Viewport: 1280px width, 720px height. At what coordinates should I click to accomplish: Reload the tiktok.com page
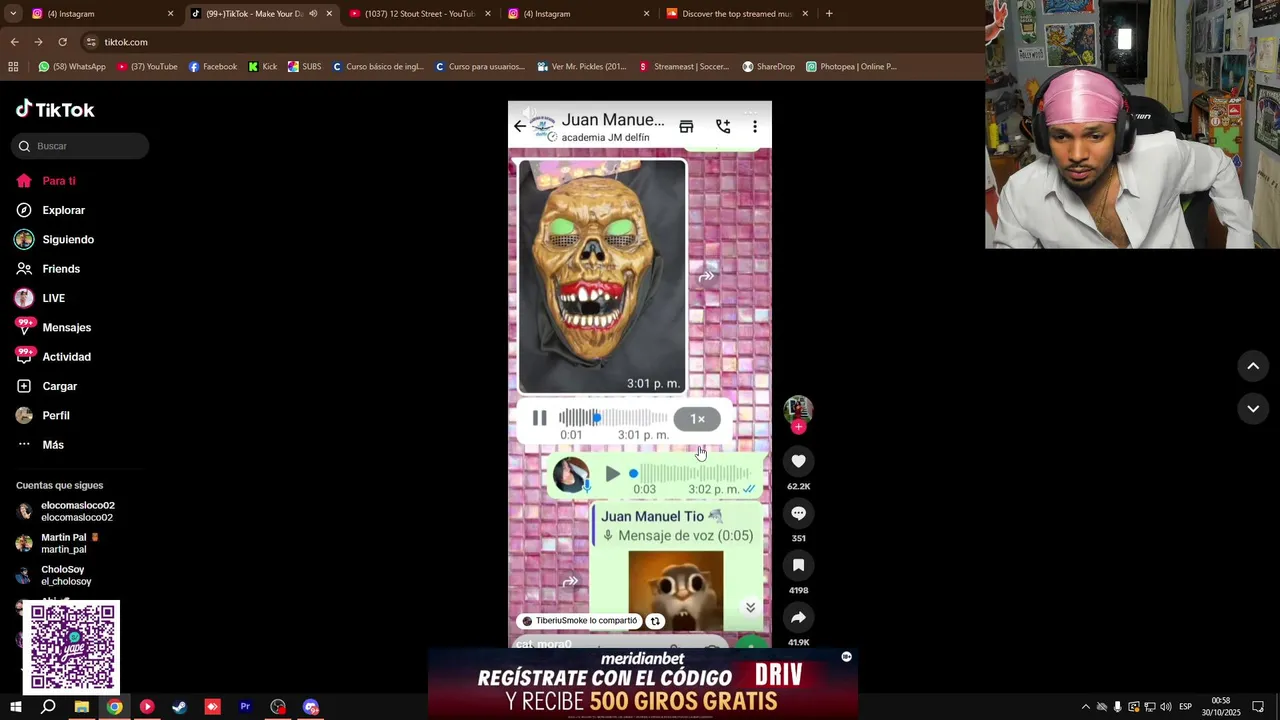tap(62, 42)
